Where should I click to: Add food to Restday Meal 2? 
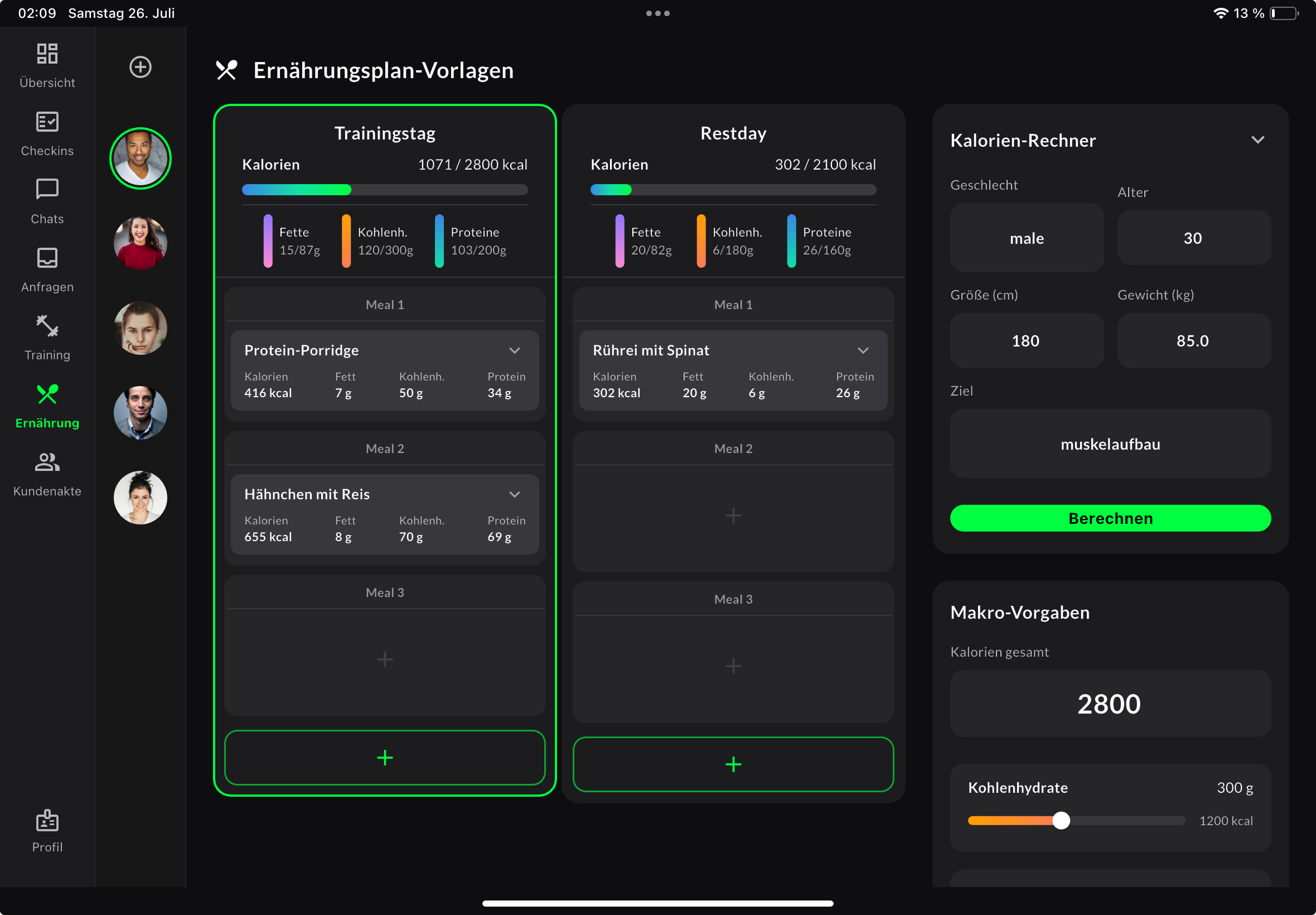click(733, 516)
